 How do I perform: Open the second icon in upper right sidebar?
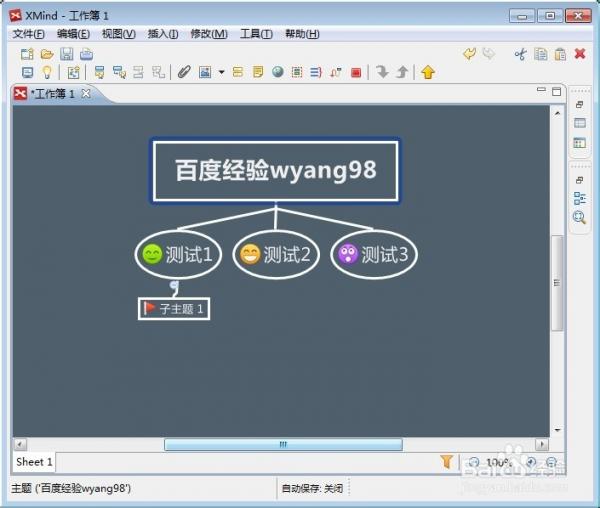580,123
